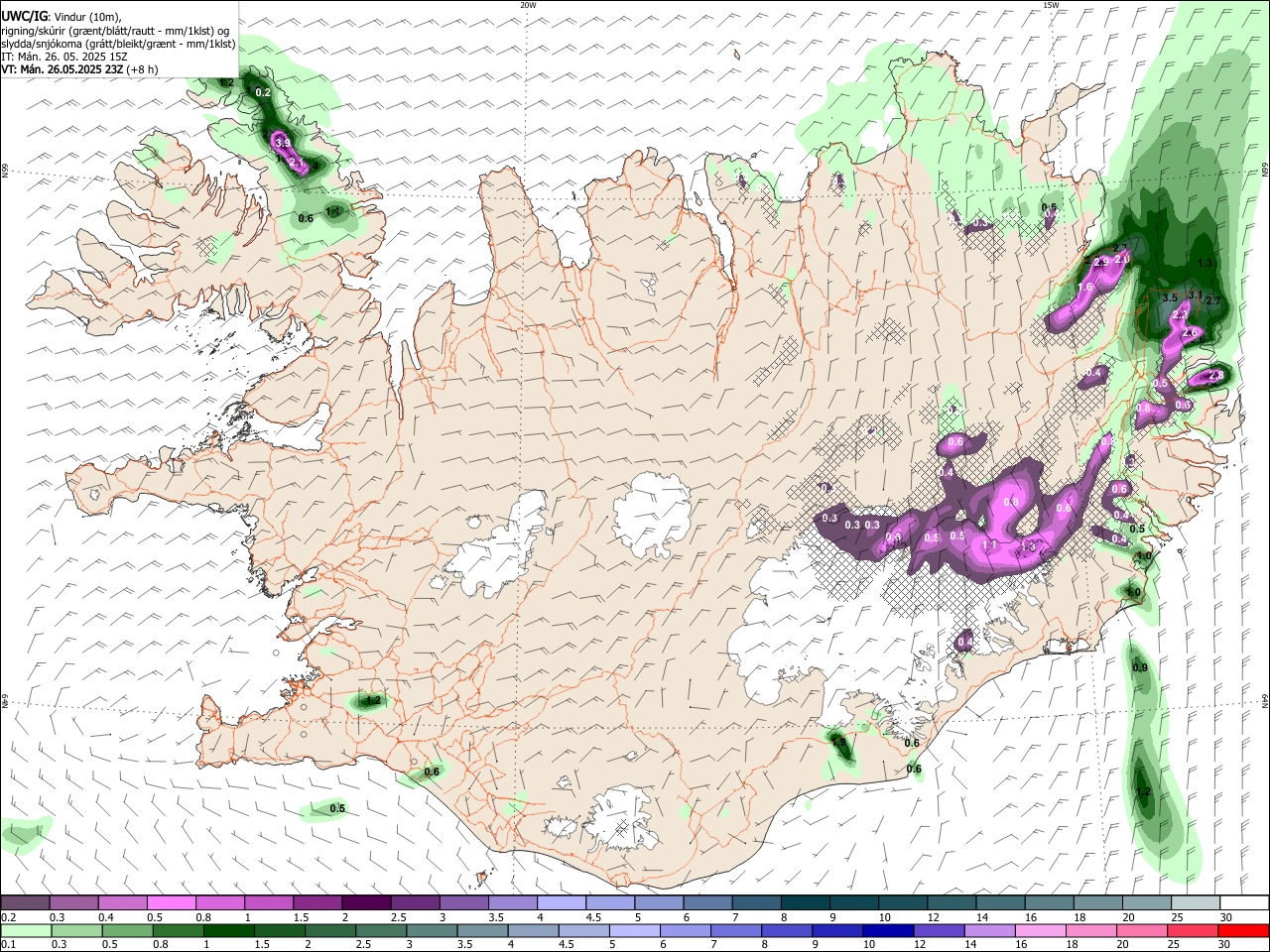Viewport: 1270px width, 952px height.
Task: Click upper-row swatch between 25 and 30
Action: pyautogui.click(x=1197, y=903)
